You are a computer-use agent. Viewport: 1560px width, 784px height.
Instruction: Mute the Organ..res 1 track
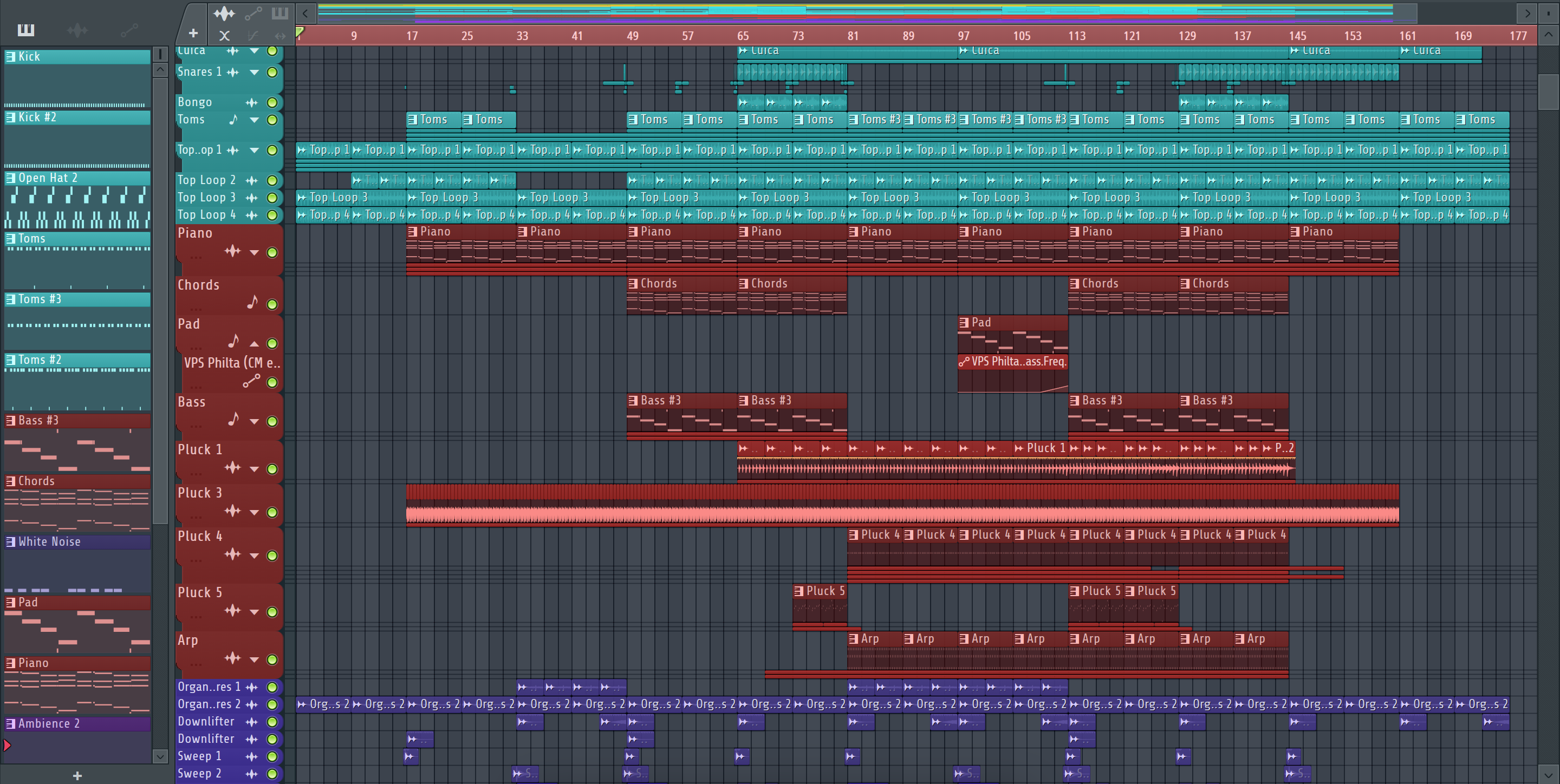point(272,687)
